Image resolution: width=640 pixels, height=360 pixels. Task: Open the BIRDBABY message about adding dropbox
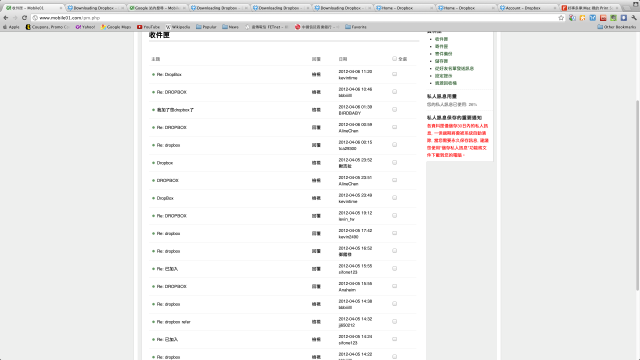175,110
